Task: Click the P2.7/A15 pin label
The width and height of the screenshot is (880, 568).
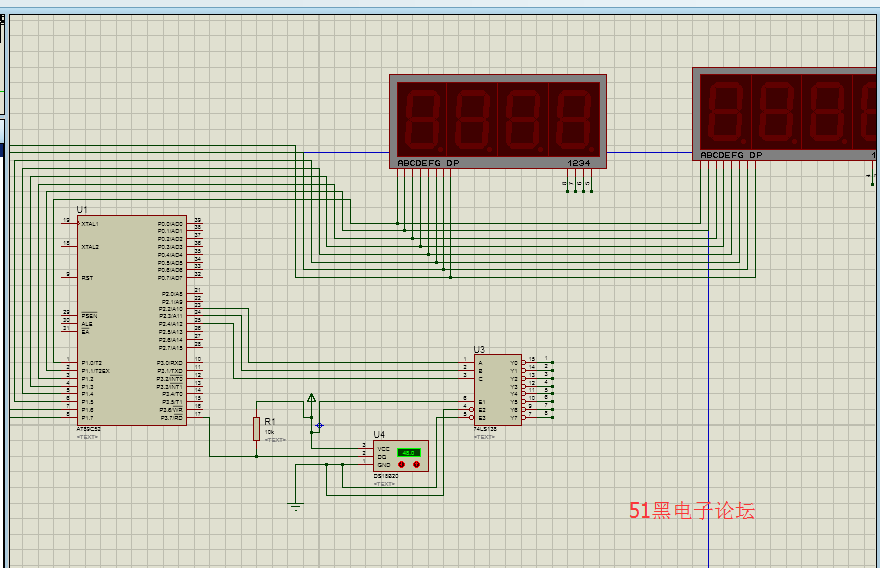Action: pos(171,348)
